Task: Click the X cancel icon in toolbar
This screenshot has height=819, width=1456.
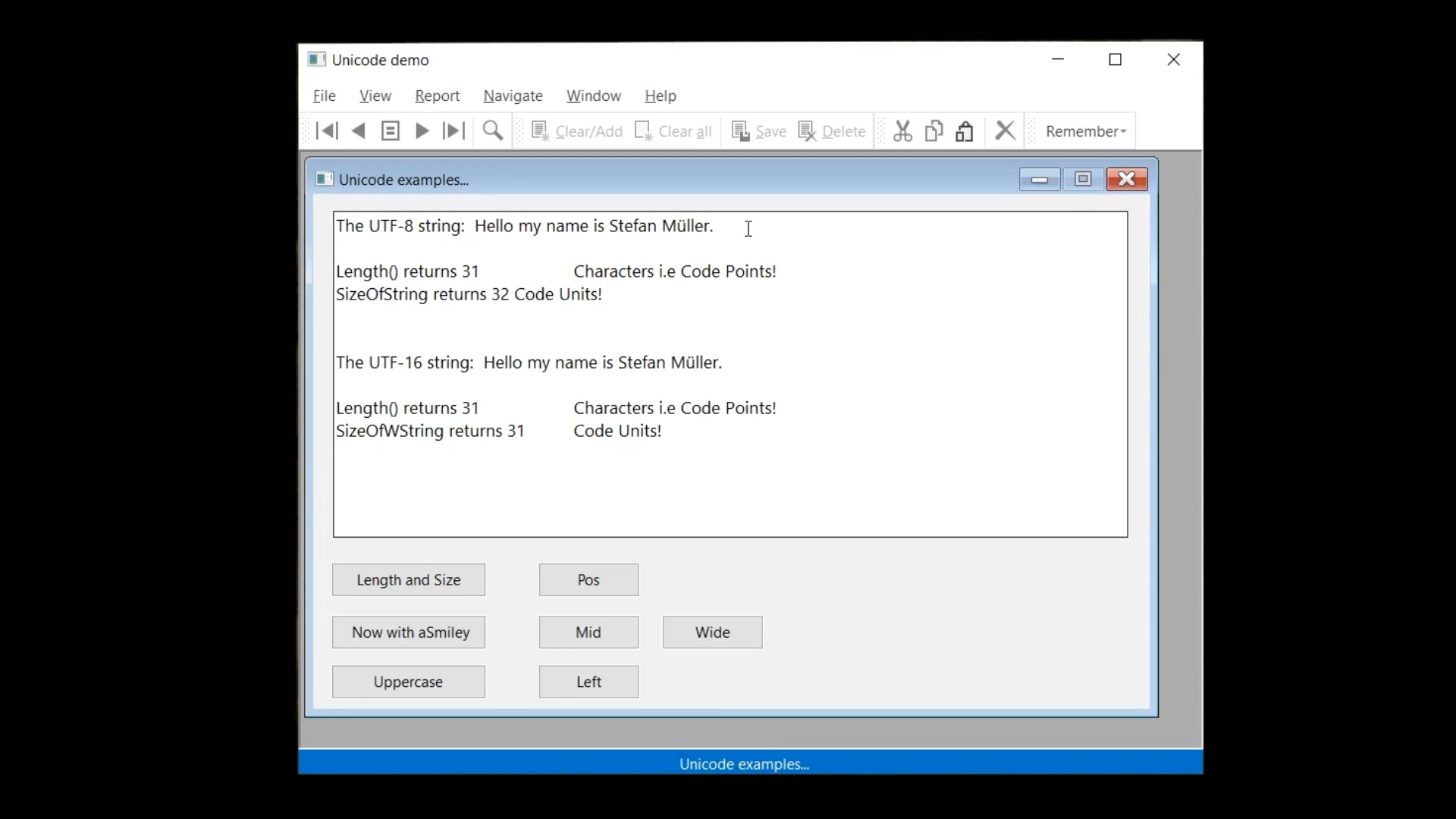Action: click(x=1006, y=131)
